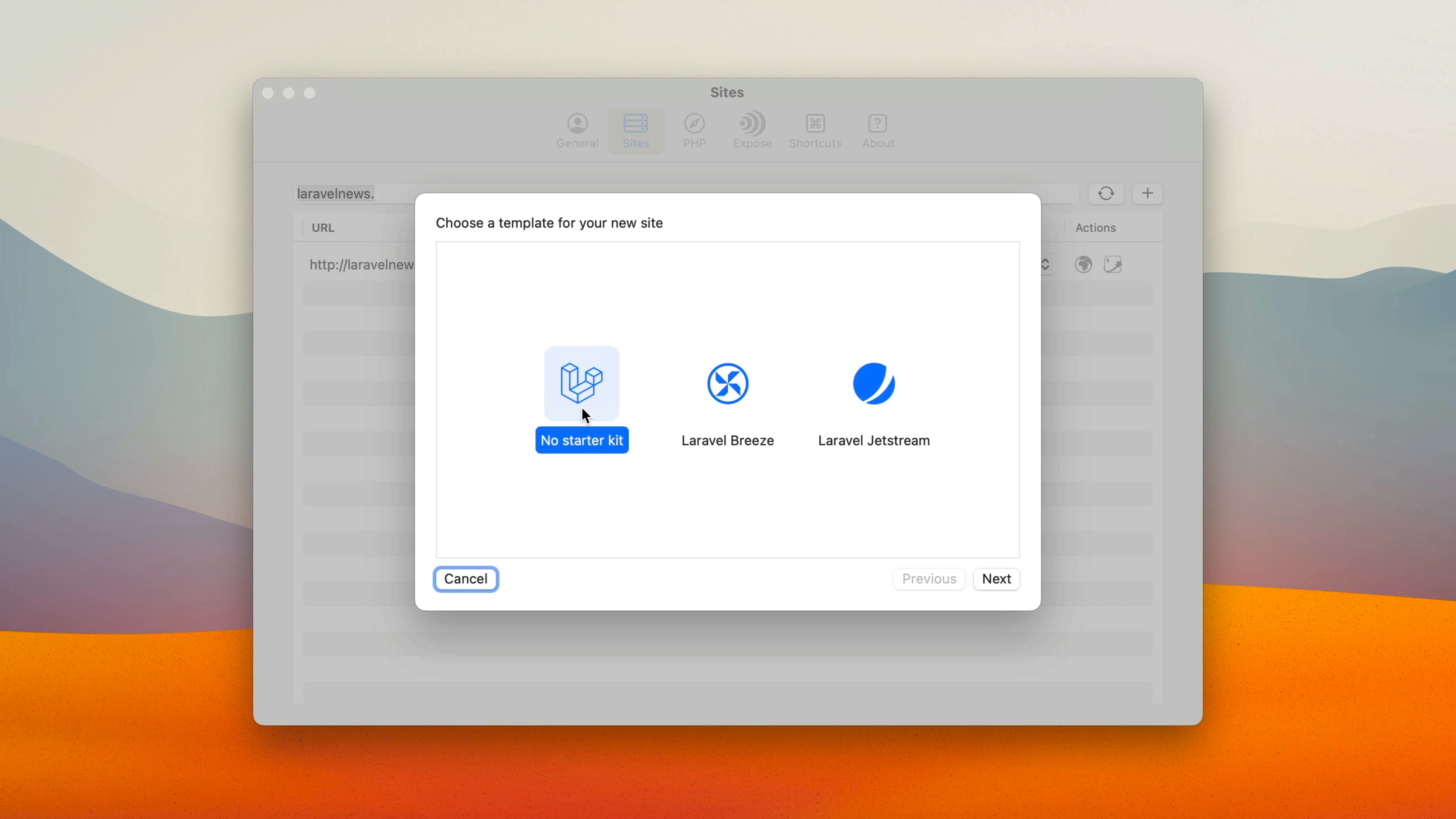Screen dimensions: 1456x819
Task: Click the Laravel Breeze label
Action: coord(728,440)
